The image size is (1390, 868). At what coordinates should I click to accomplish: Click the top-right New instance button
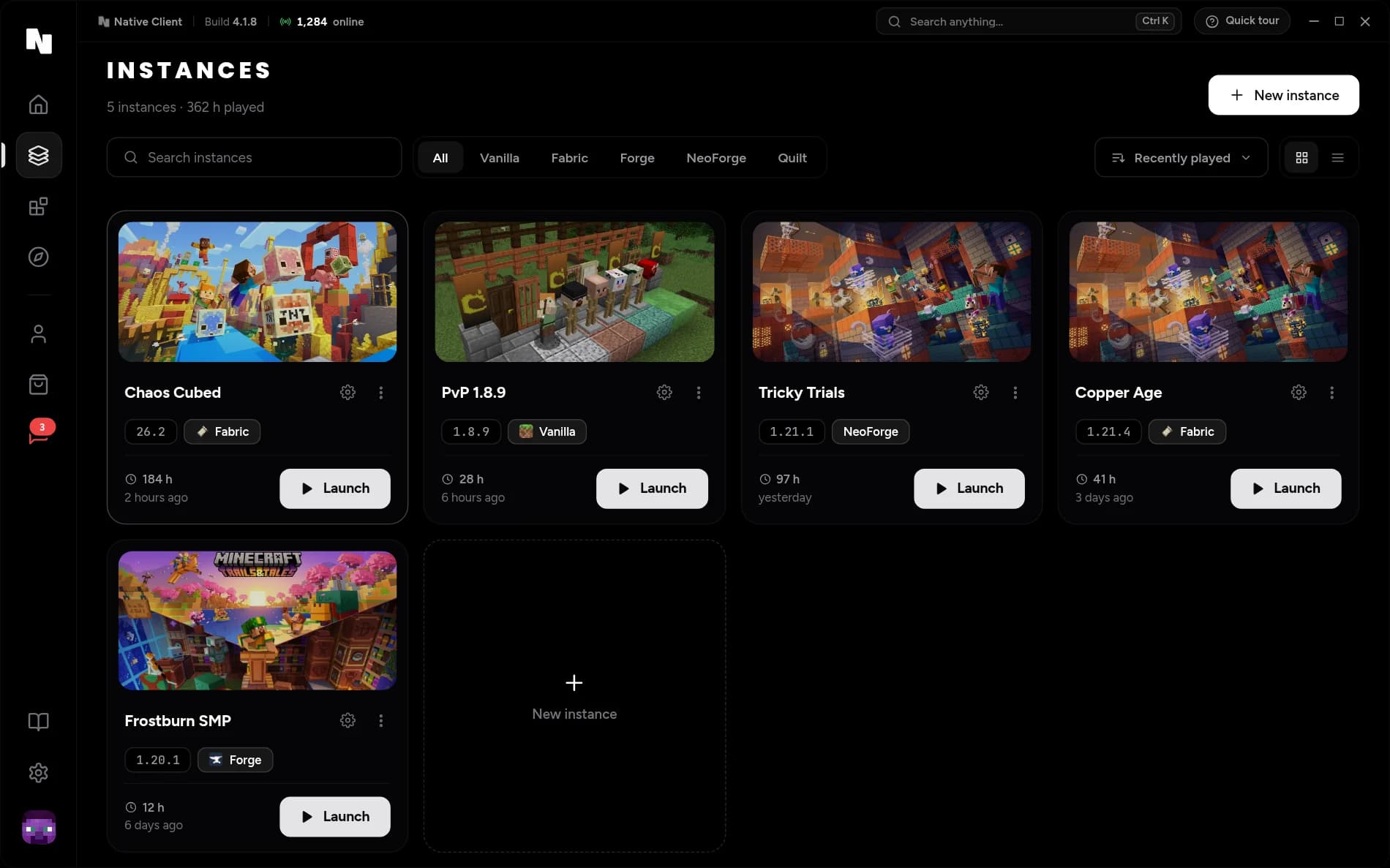click(x=1283, y=95)
